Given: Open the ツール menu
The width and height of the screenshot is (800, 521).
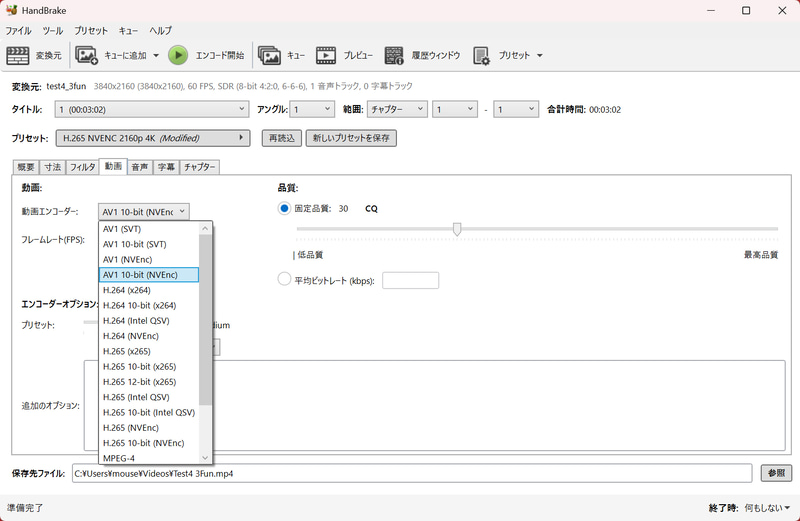Looking at the screenshot, I should click(x=53, y=31).
